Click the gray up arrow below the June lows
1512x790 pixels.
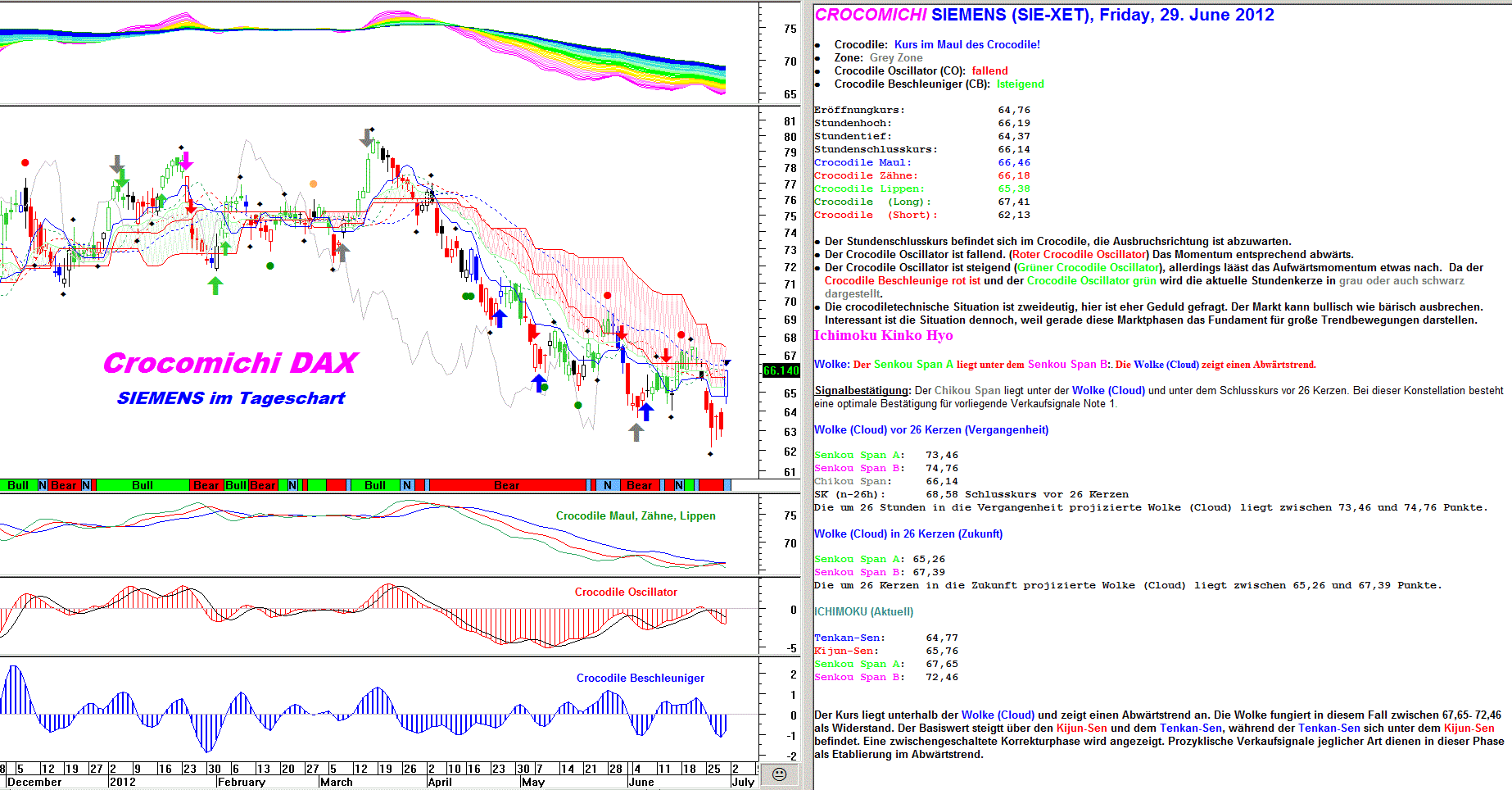[636, 432]
